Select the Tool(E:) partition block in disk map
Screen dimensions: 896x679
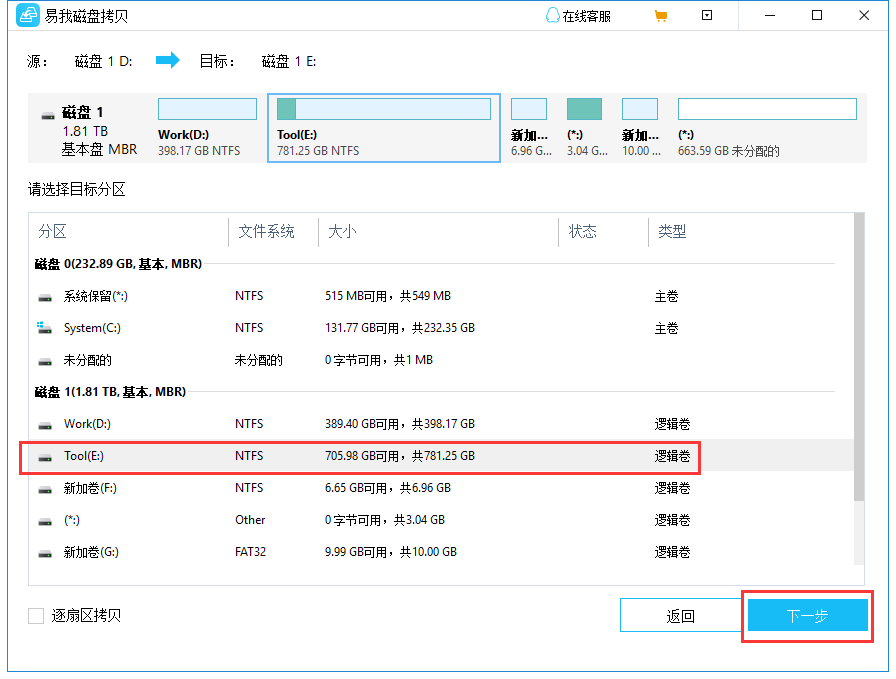click(x=383, y=107)
